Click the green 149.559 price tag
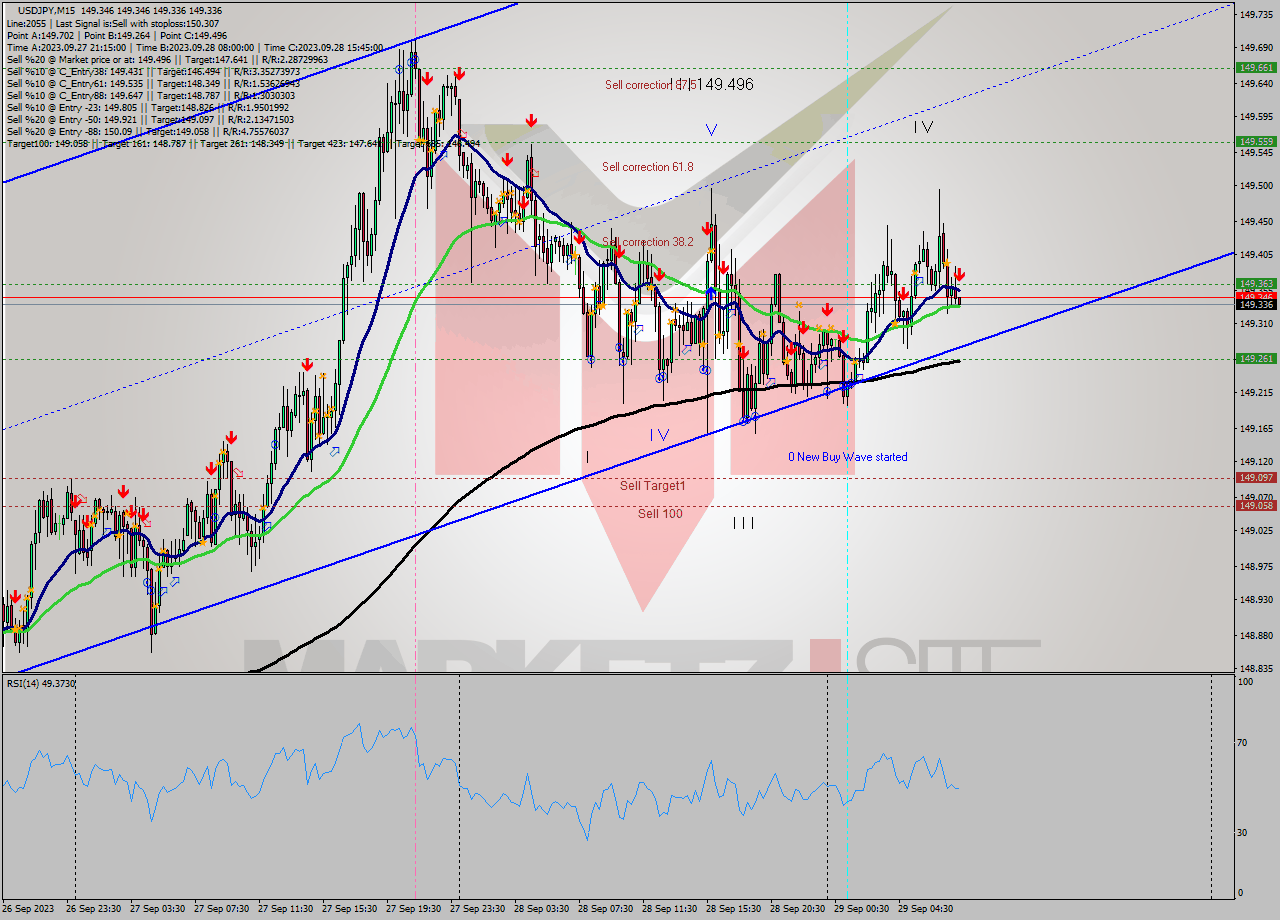 [1256, 142]
